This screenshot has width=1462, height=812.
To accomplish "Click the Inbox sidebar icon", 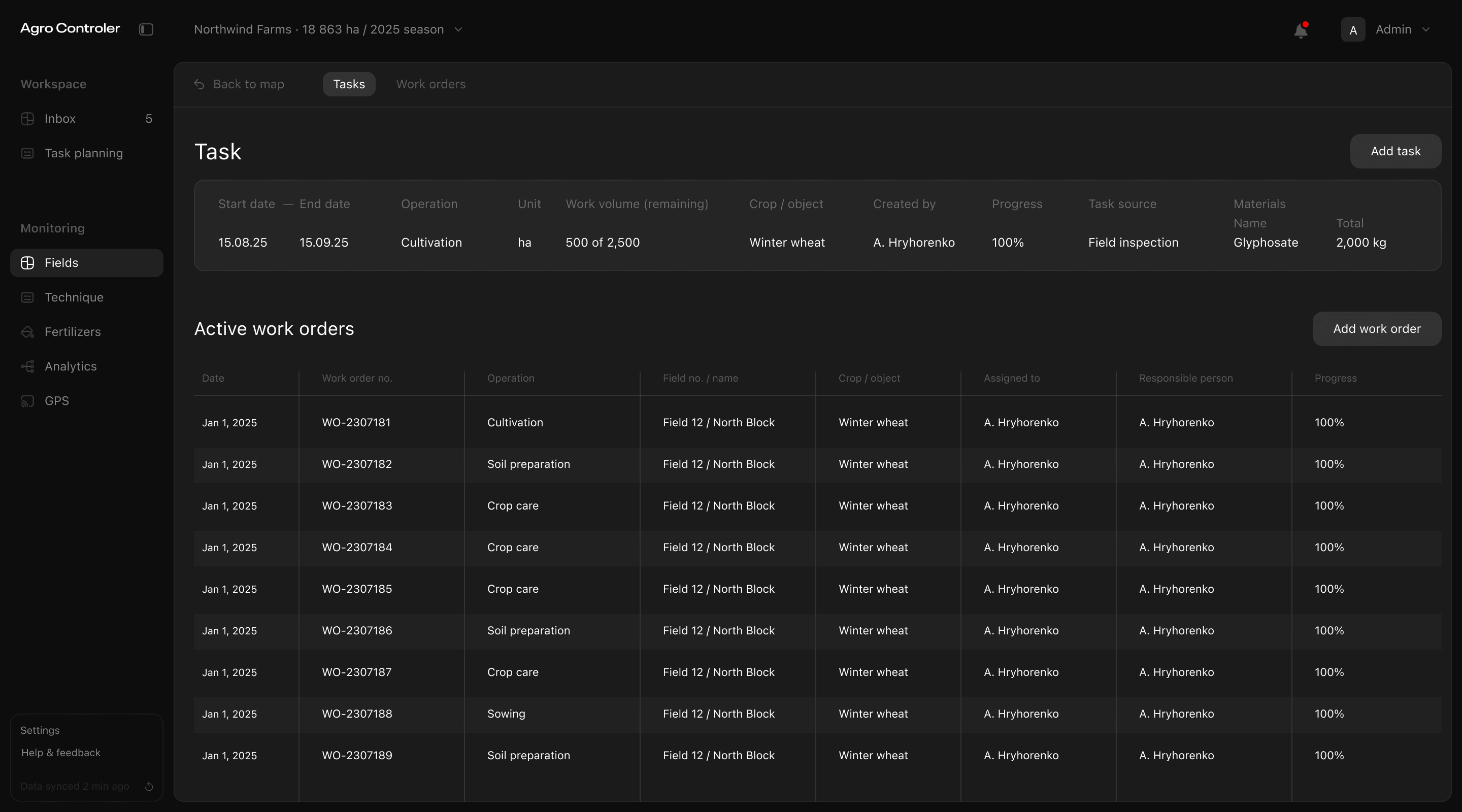I will coord(27,119).
